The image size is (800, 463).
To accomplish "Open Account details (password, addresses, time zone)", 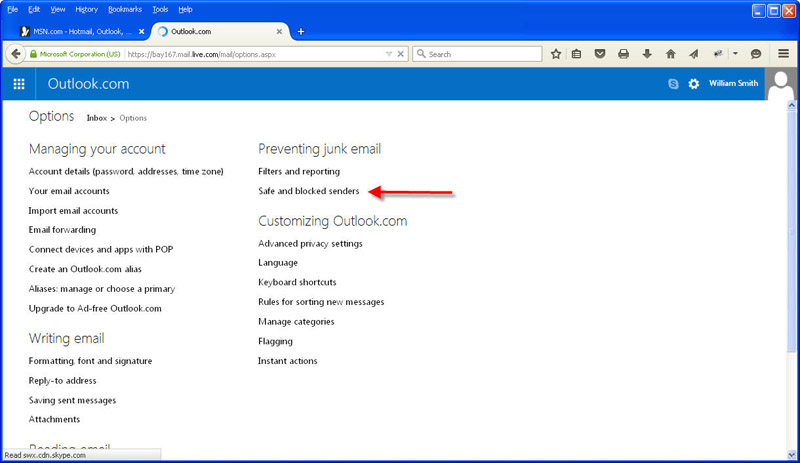I will tap(126, 172).
